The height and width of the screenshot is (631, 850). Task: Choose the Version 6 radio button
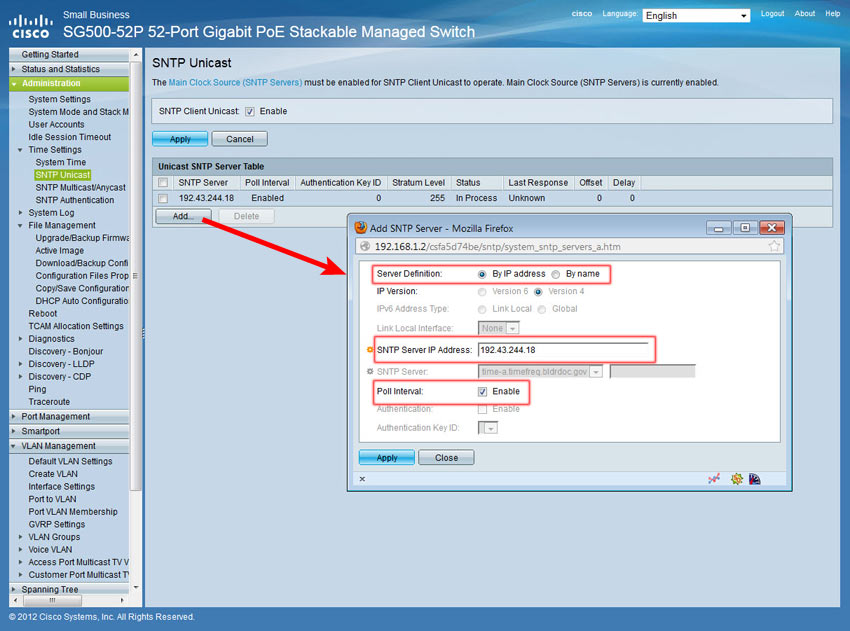481,292
